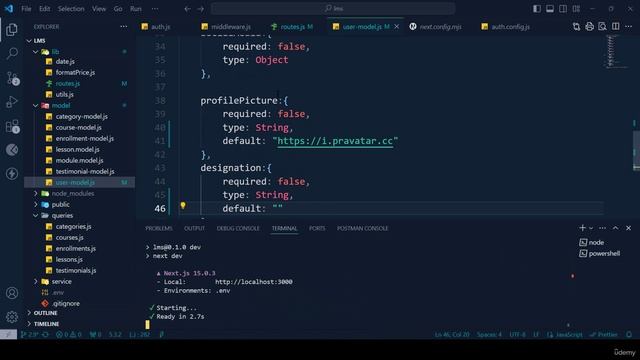
Task: Click the compare changes icon in editor toolbar
Action: click(576, 27)
